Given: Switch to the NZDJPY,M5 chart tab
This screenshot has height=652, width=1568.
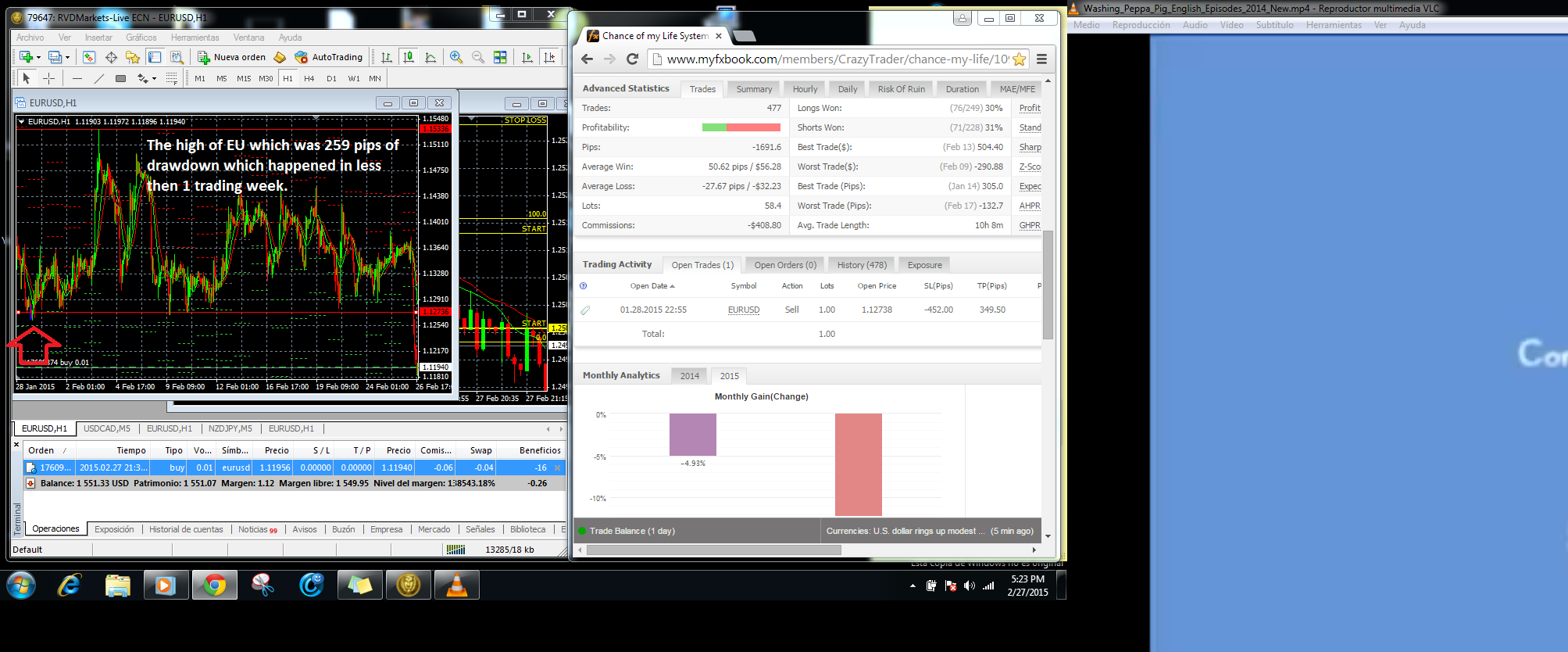Looking at the screenshot, I should coord(230,428).
